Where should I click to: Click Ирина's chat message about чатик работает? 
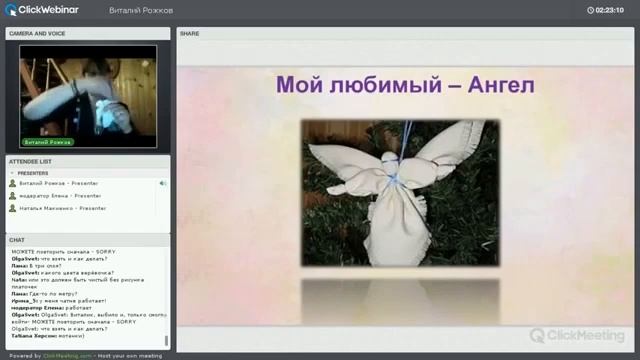tap(59, 301)
